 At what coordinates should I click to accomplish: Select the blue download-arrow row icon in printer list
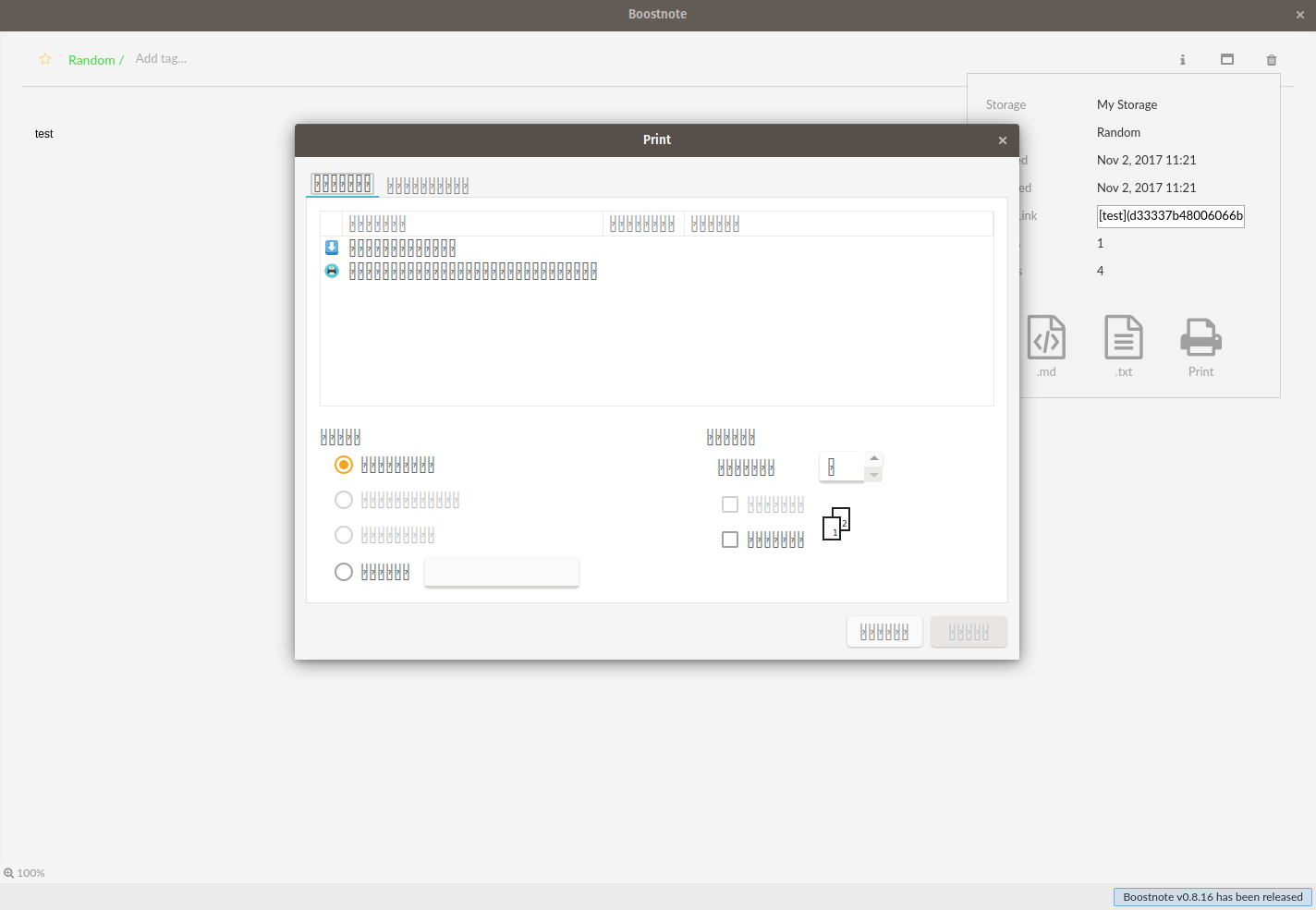(x=332, y=248)
